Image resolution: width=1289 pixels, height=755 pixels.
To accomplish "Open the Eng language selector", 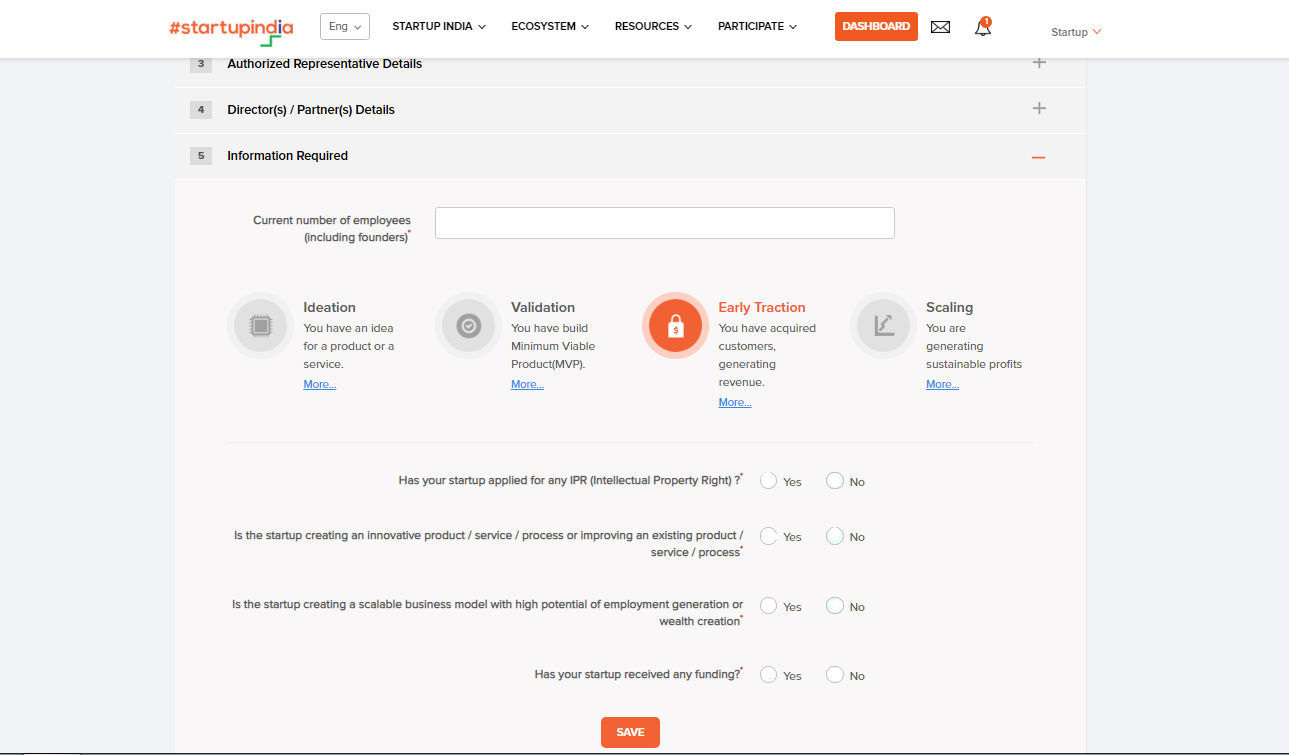I will (x=344, y=26).
